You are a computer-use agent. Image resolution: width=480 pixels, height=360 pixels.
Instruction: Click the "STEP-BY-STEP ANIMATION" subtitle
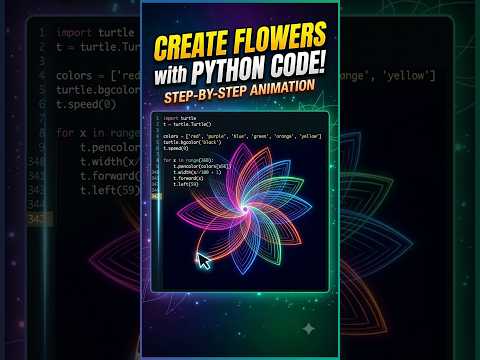pyautogui.click(x=239, y=91)
